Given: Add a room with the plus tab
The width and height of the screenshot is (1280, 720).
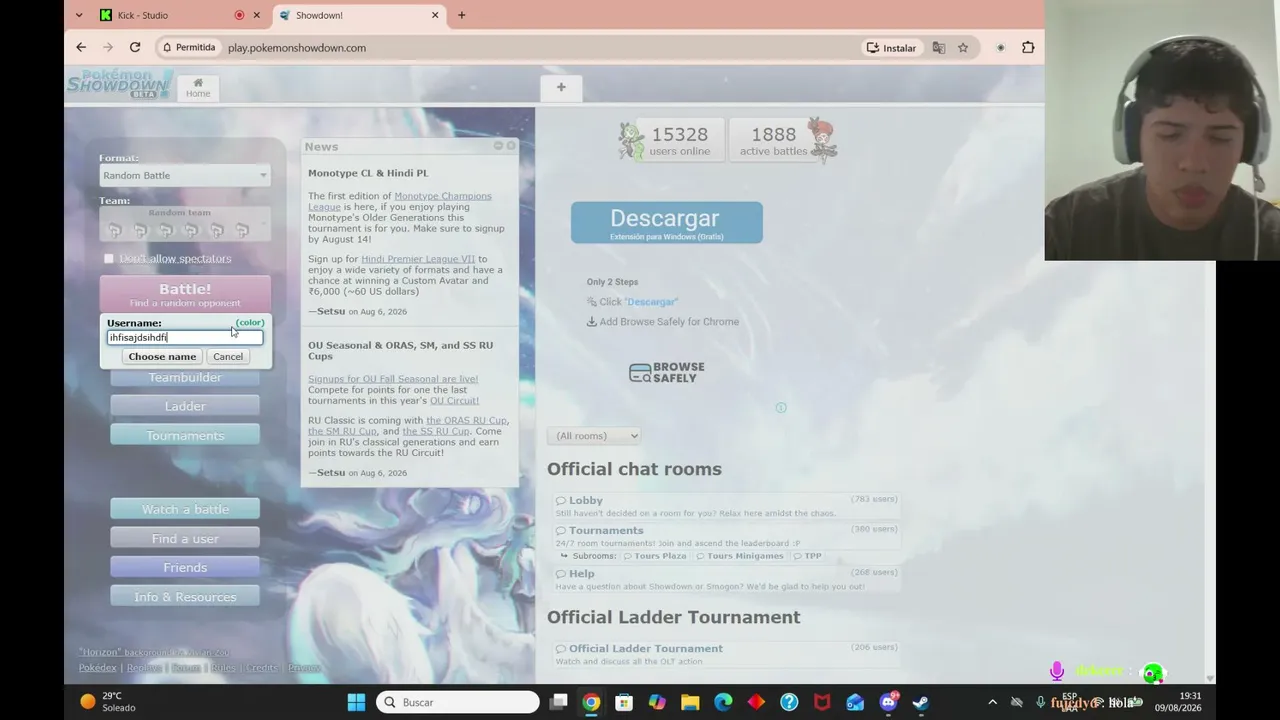Looking at the screenshot, I should (561, 88).
